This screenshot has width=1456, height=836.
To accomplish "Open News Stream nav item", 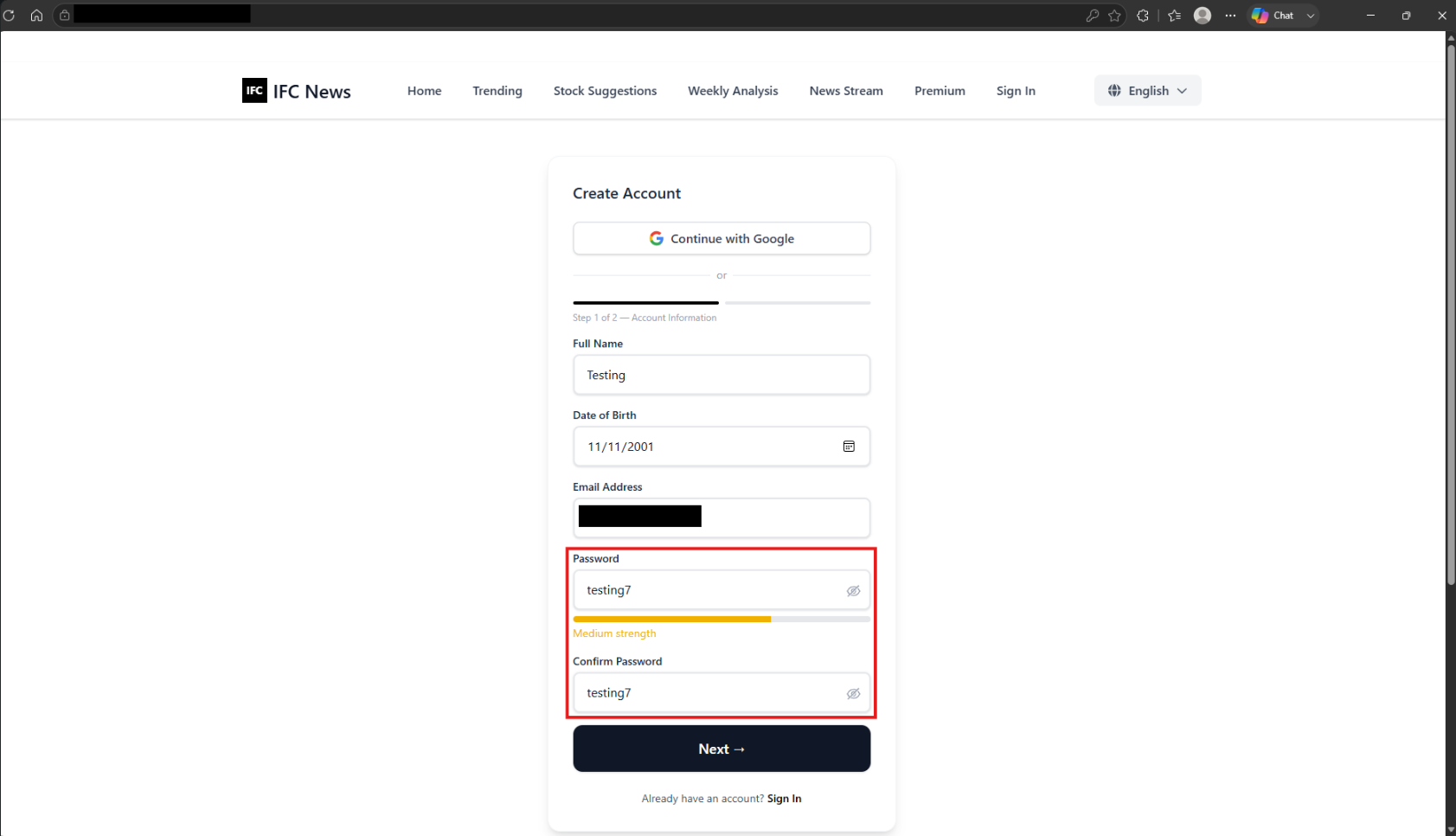I will coord(846,91).
